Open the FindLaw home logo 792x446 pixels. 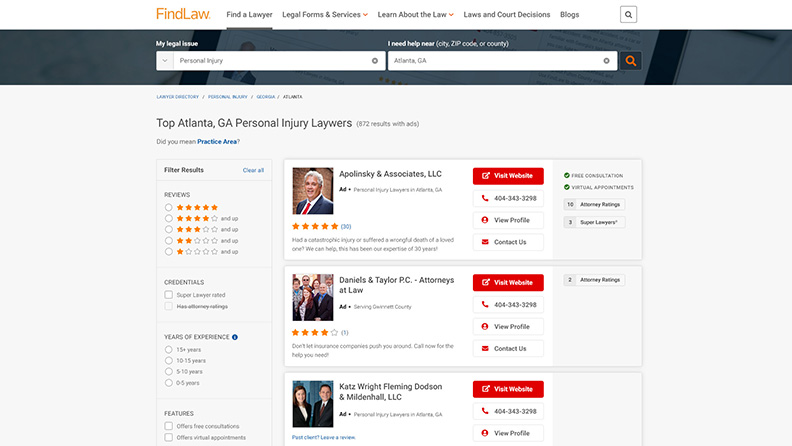pyautogui.click(x=183, y=14)
